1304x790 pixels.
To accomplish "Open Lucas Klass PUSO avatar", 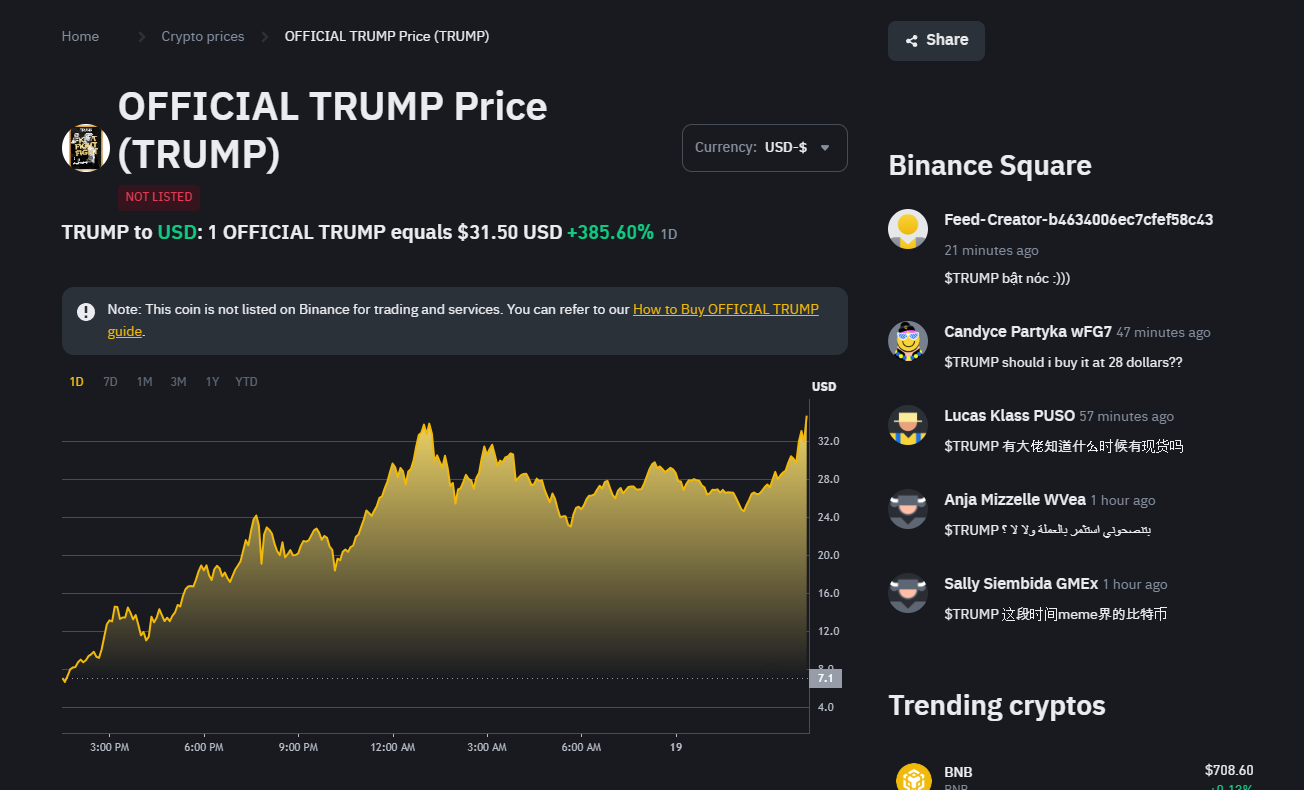I will point(908,425).
